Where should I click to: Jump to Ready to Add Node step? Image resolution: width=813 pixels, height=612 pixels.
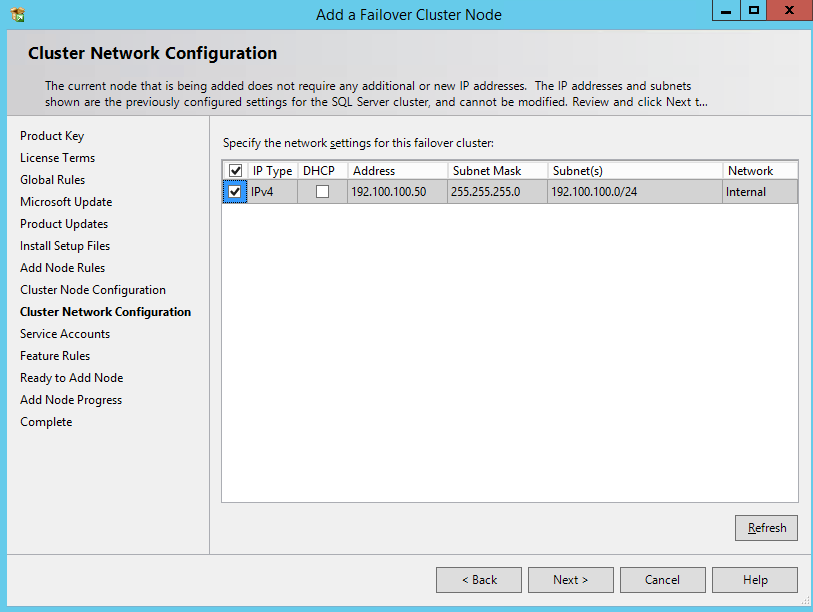[x=72, y=378]
